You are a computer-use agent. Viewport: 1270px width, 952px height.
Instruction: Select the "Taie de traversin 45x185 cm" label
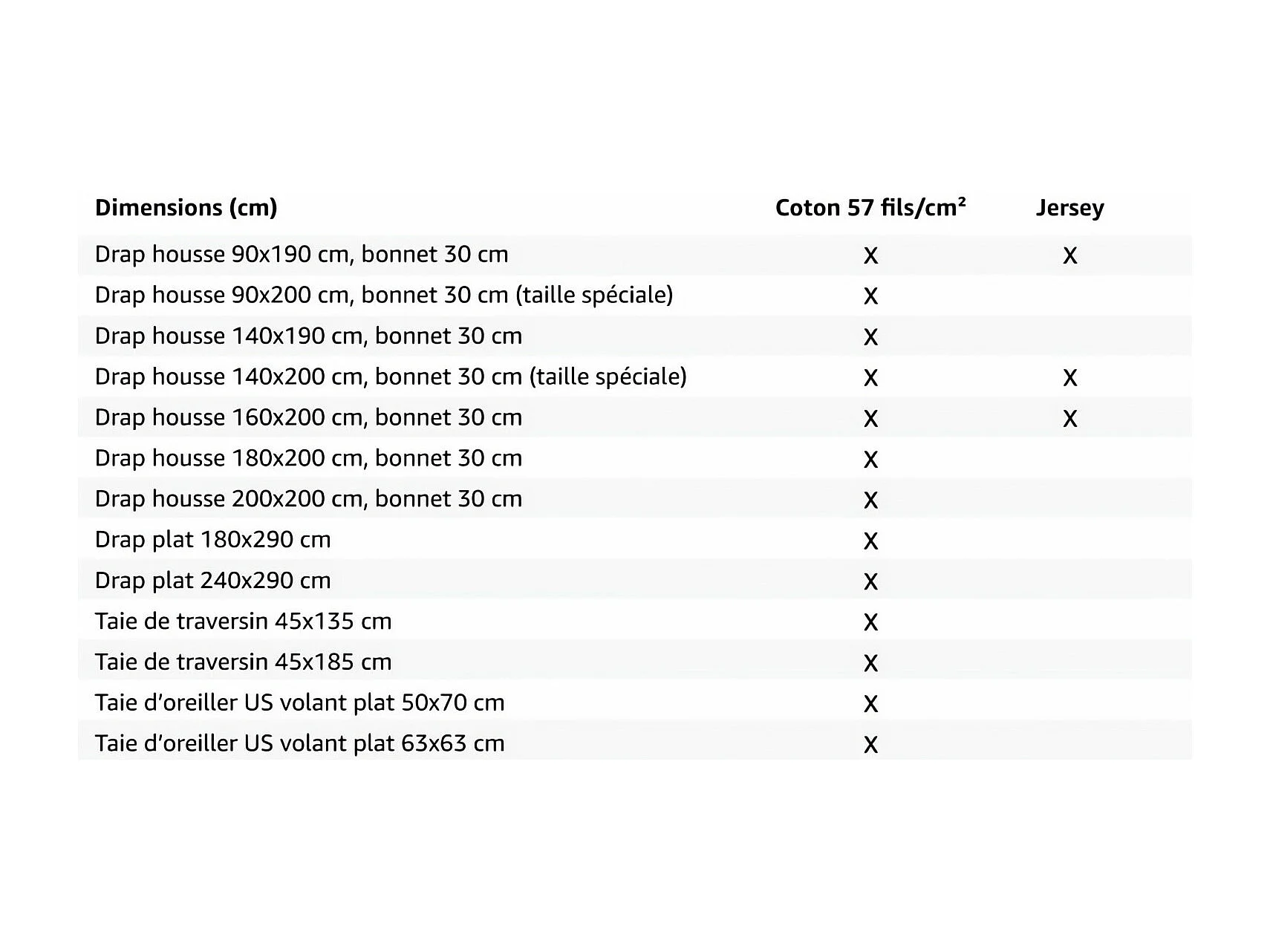click(243, 662)
